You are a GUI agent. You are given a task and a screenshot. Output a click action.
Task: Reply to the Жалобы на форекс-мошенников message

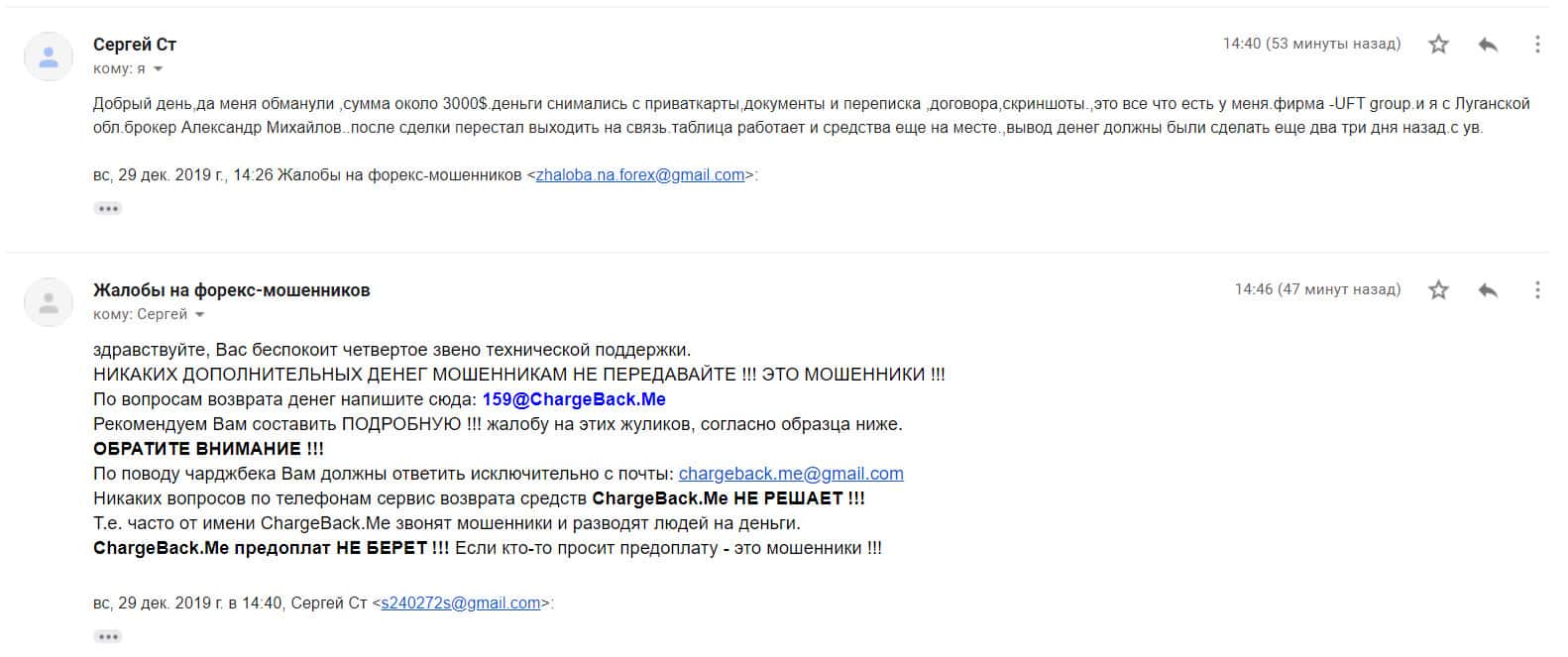point(1488,289)
